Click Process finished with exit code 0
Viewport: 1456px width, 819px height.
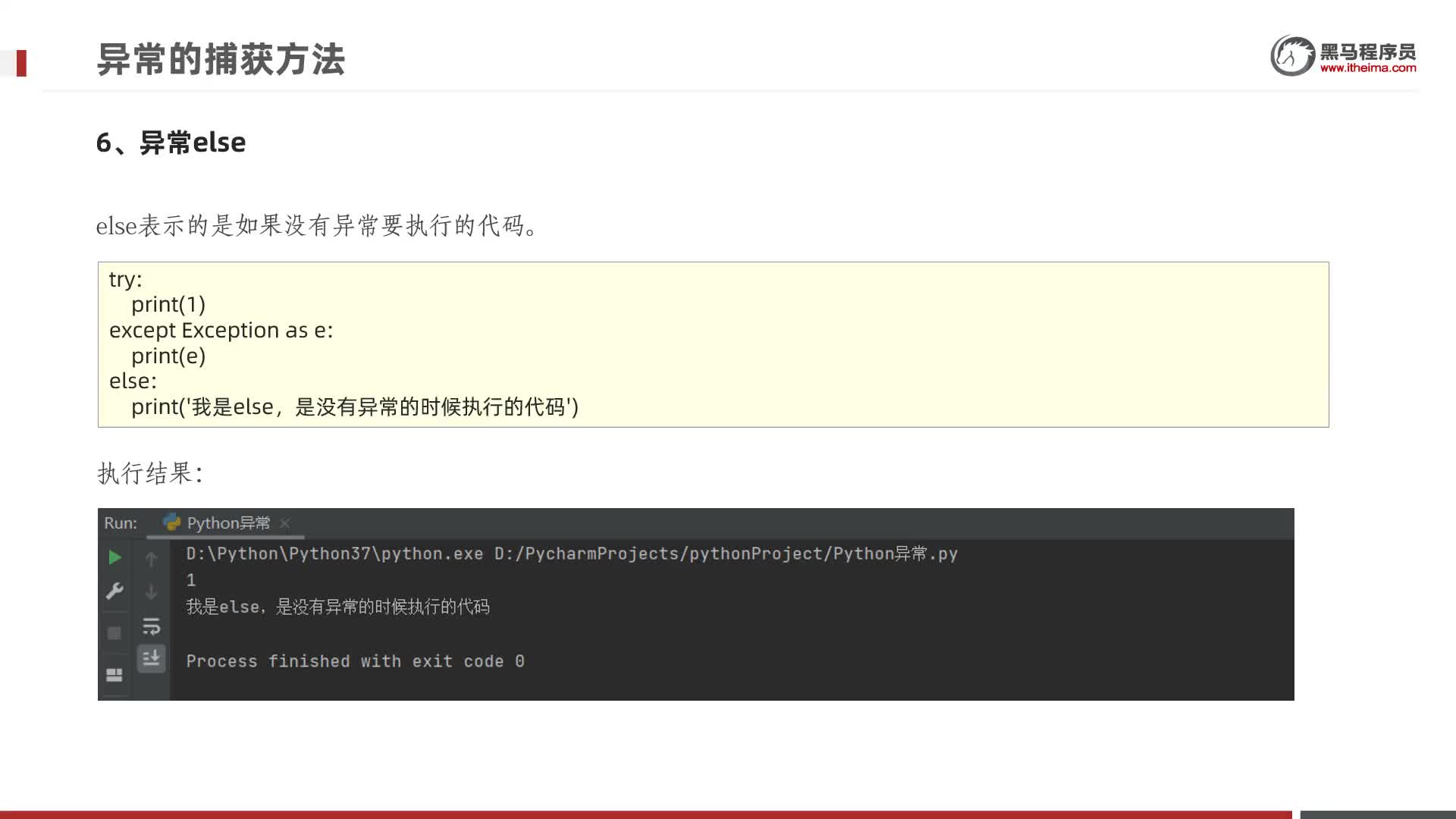tap(356, 661)
